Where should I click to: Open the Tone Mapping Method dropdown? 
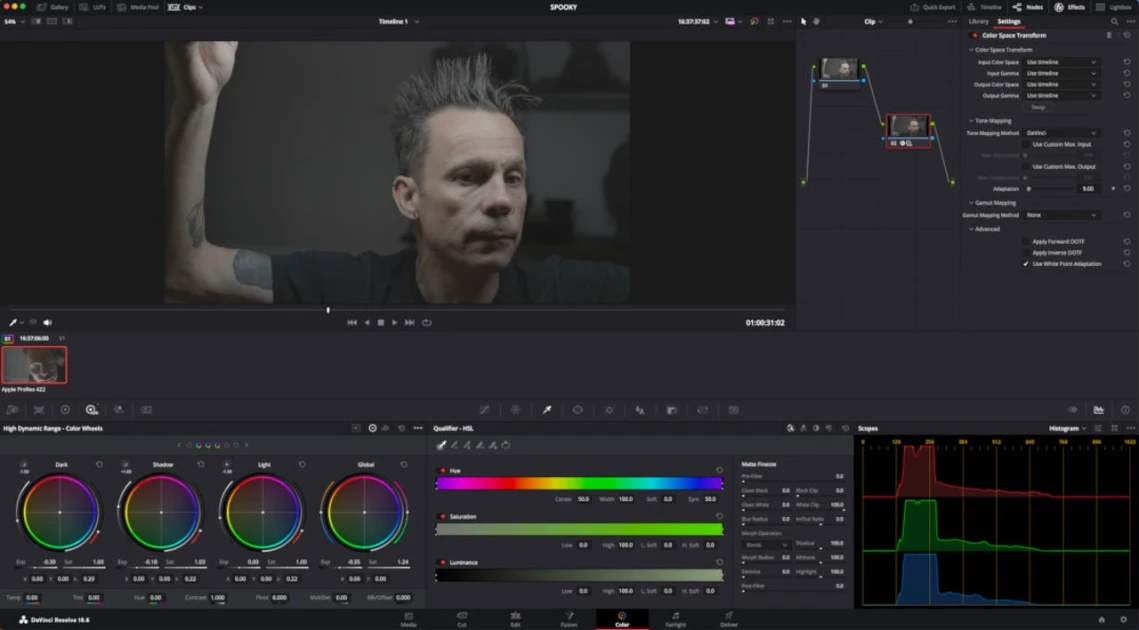coord(1061,133)
